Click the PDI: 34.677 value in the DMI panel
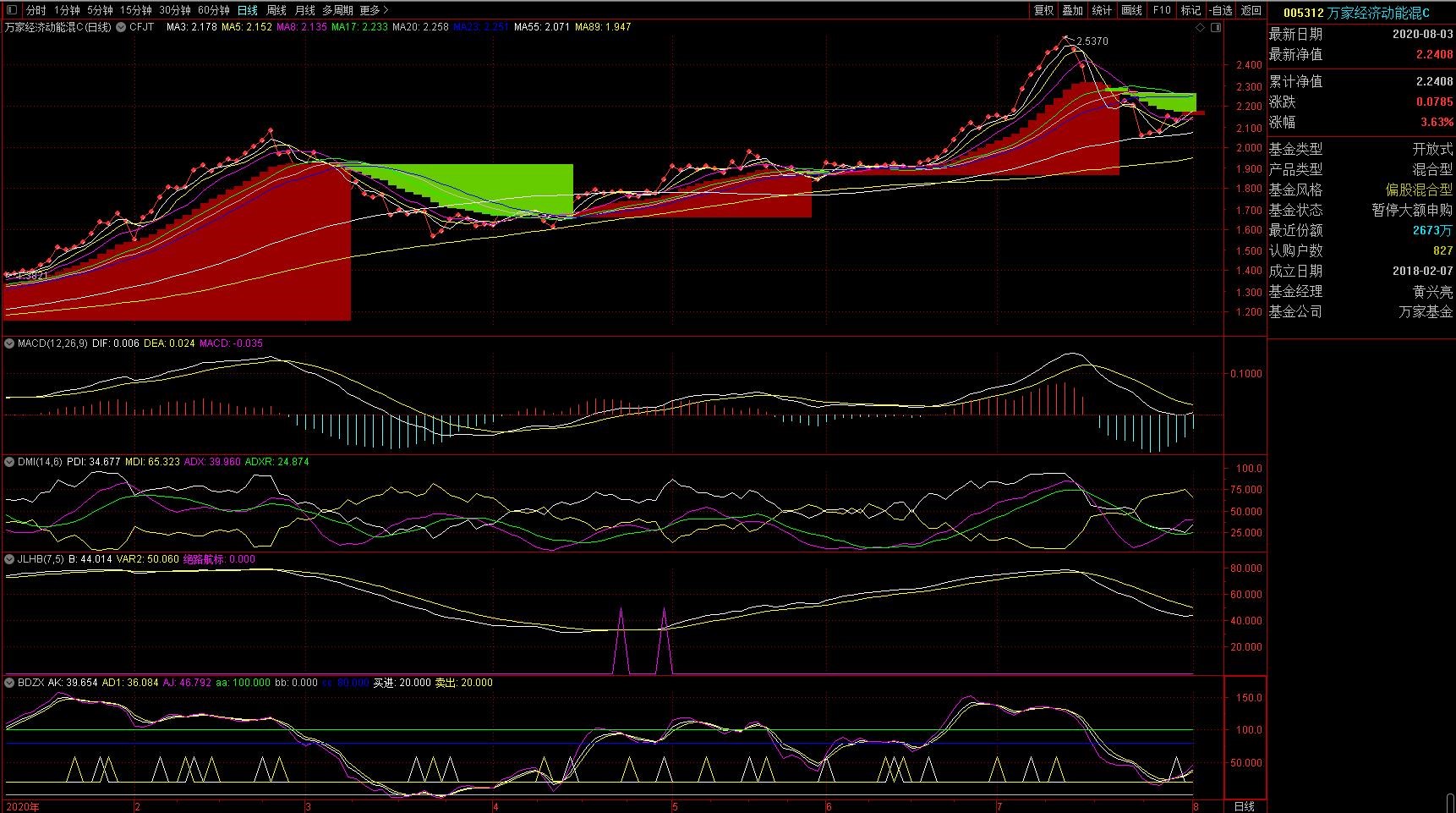This screenshot has width=1456, height=813. tap(94, 462)
